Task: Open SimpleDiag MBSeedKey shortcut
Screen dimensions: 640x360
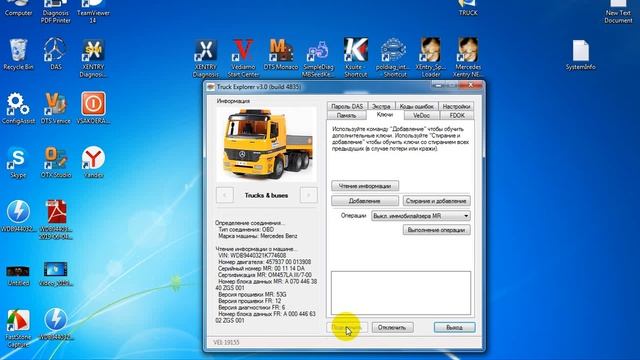Action: click(318, 58)
